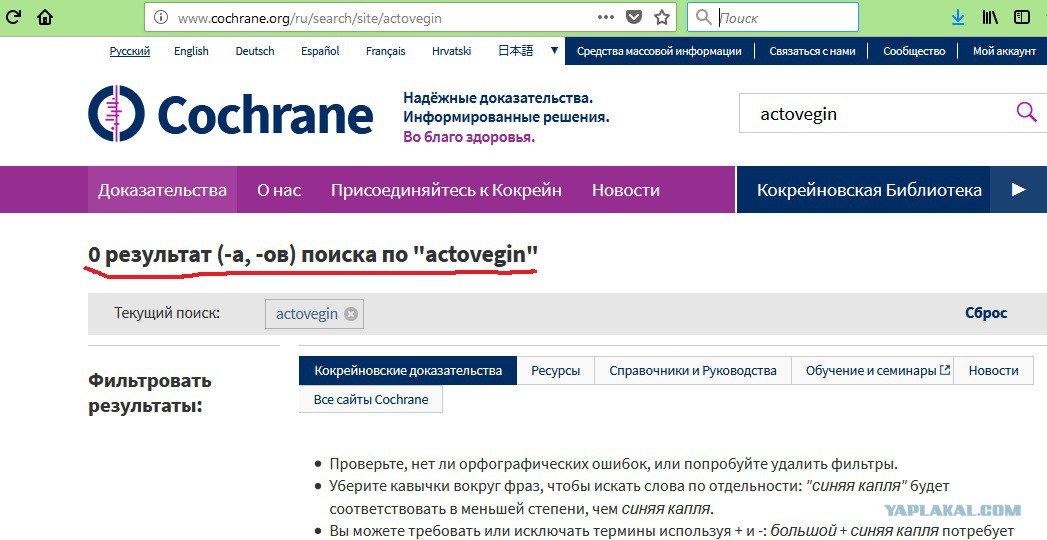1047x540 pixels.
Task: Click the Текущий поиск label
Action: coord(167,312)
